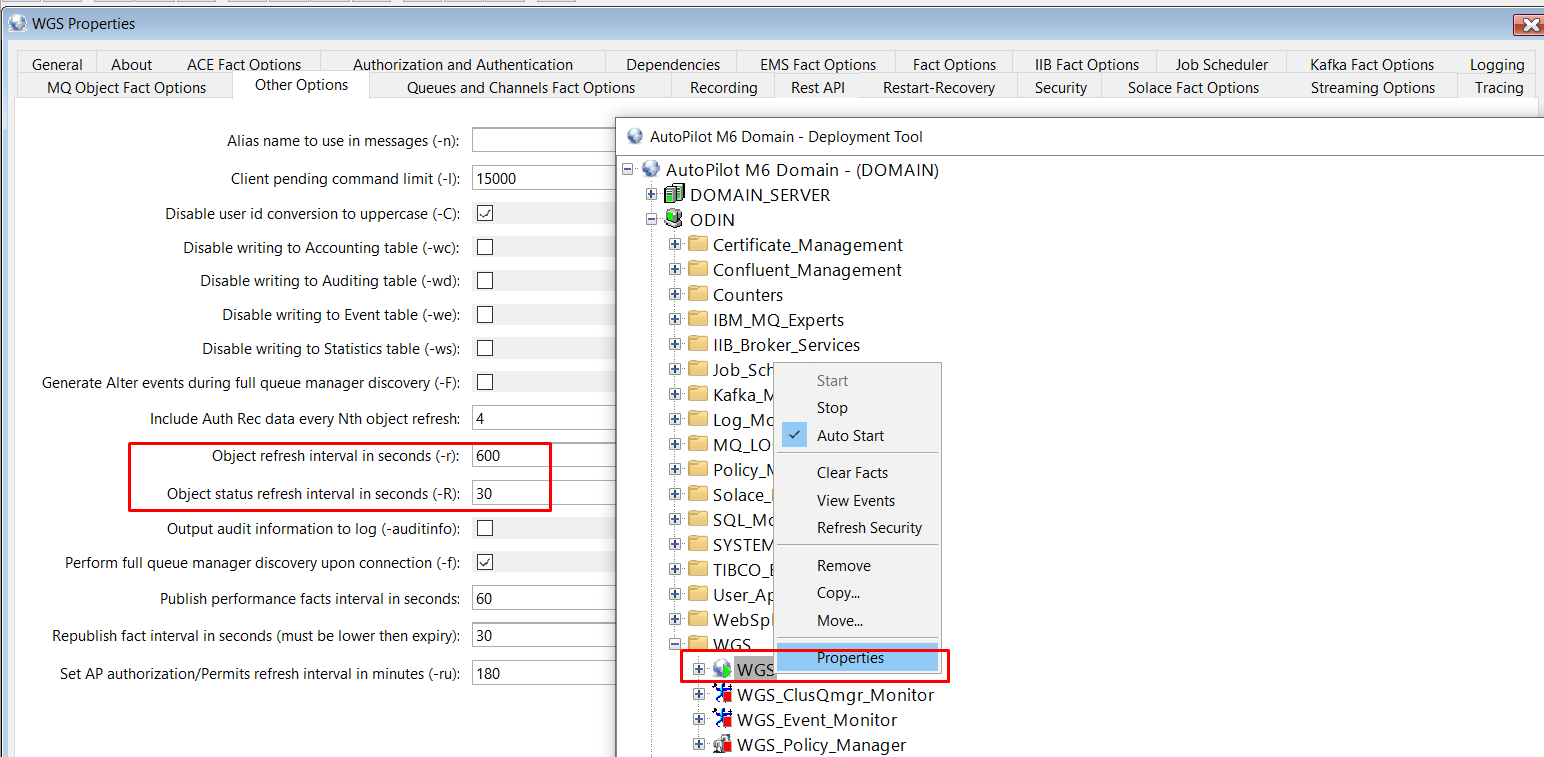1544x757 pixels.
Task: Expand the WGS_Event_Monitor node
Action: coord(699,719)
